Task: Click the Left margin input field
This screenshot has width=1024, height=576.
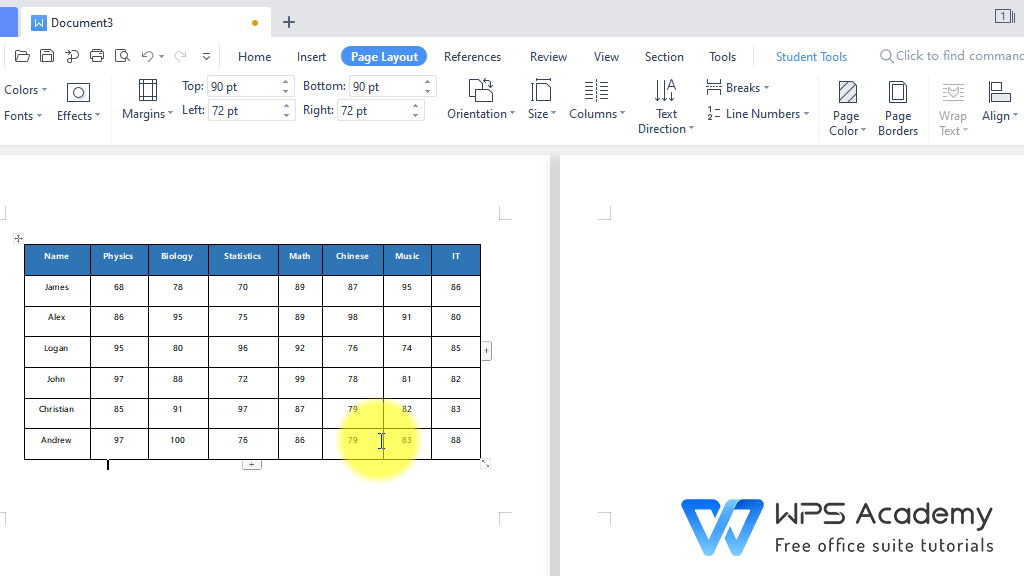Action: tap(245, 110)
